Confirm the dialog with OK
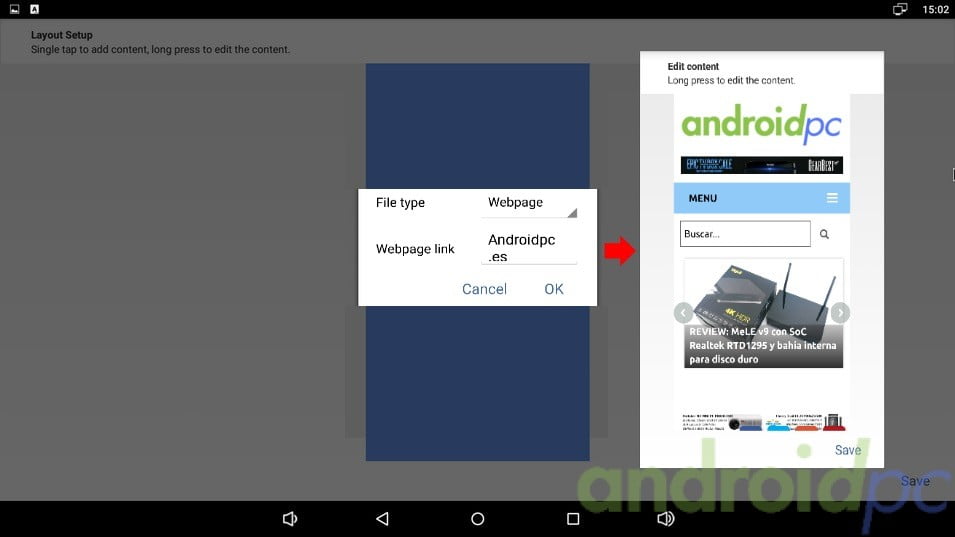This screenshot has height=537, width=955. click(554, 289)
